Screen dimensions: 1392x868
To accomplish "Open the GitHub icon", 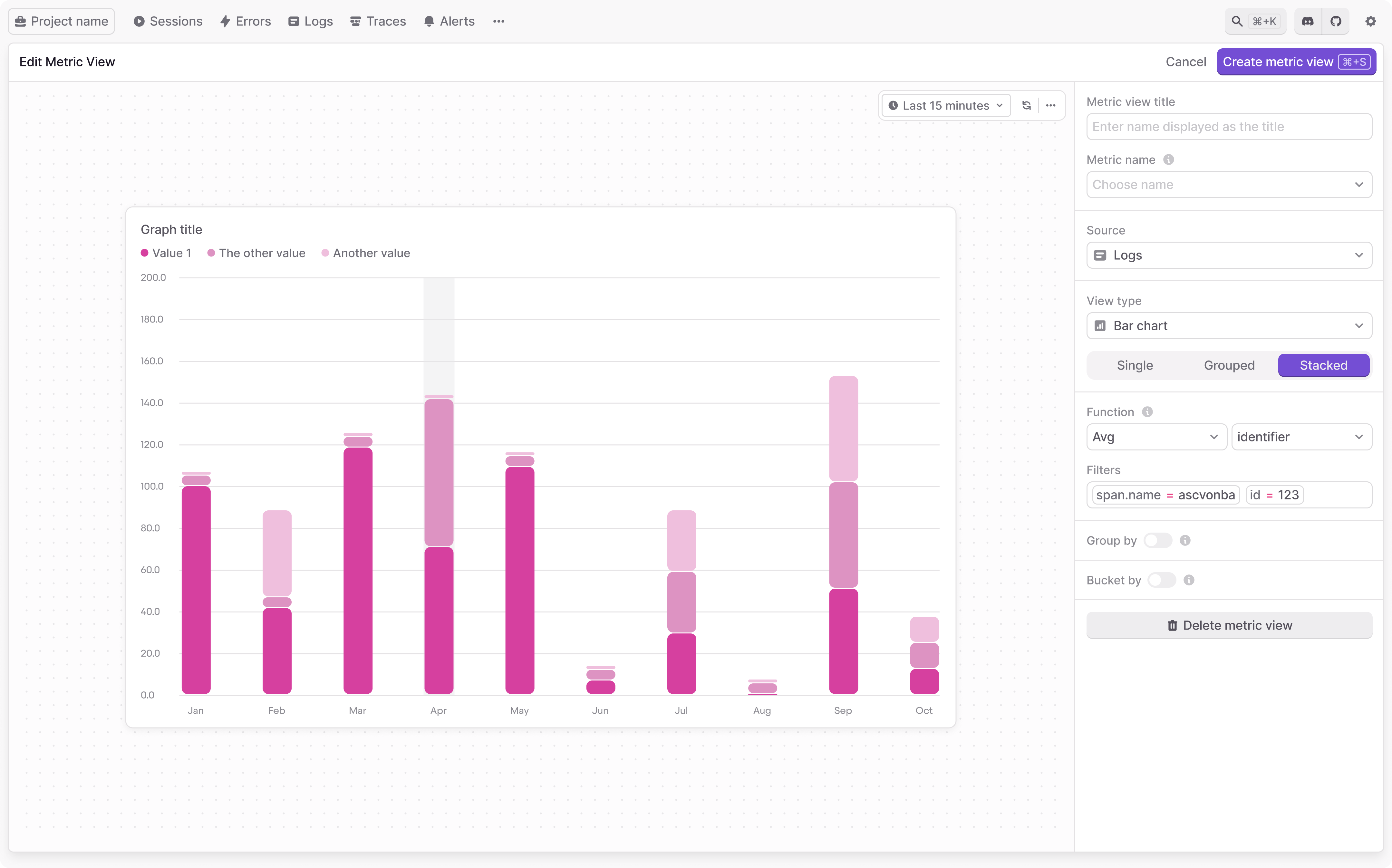I will click(x=1336, y=21).
